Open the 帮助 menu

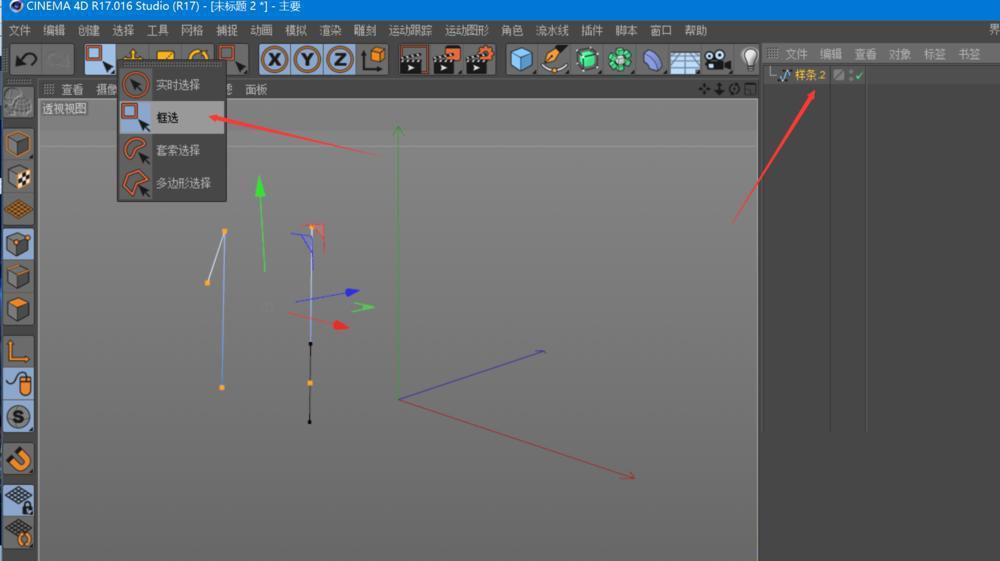click(695, 31)
